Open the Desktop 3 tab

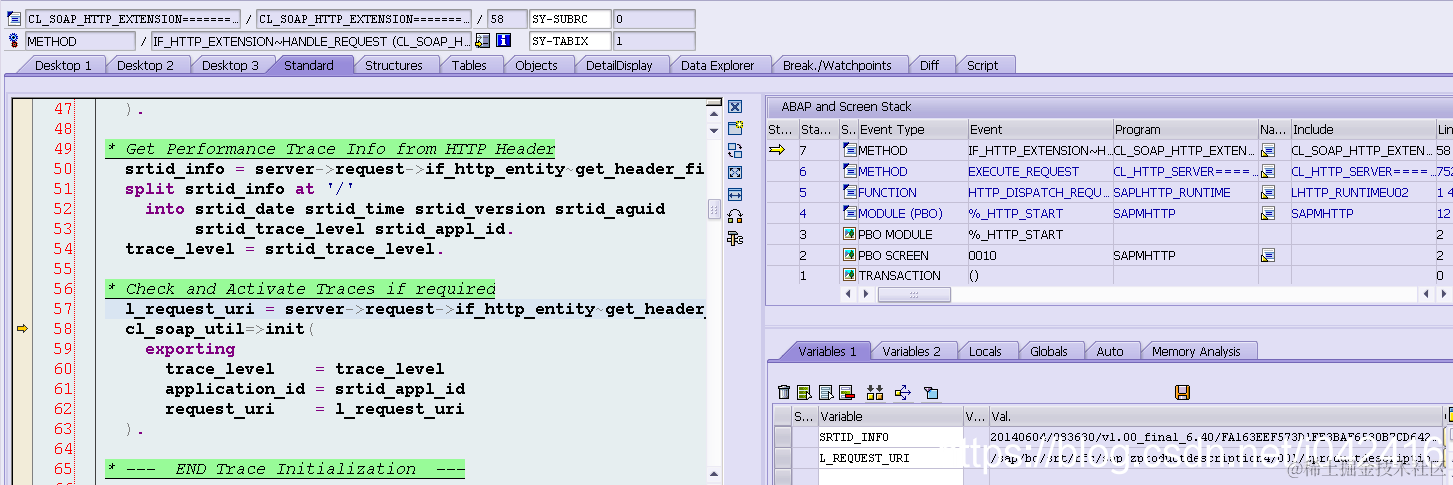tap(230, 65)
